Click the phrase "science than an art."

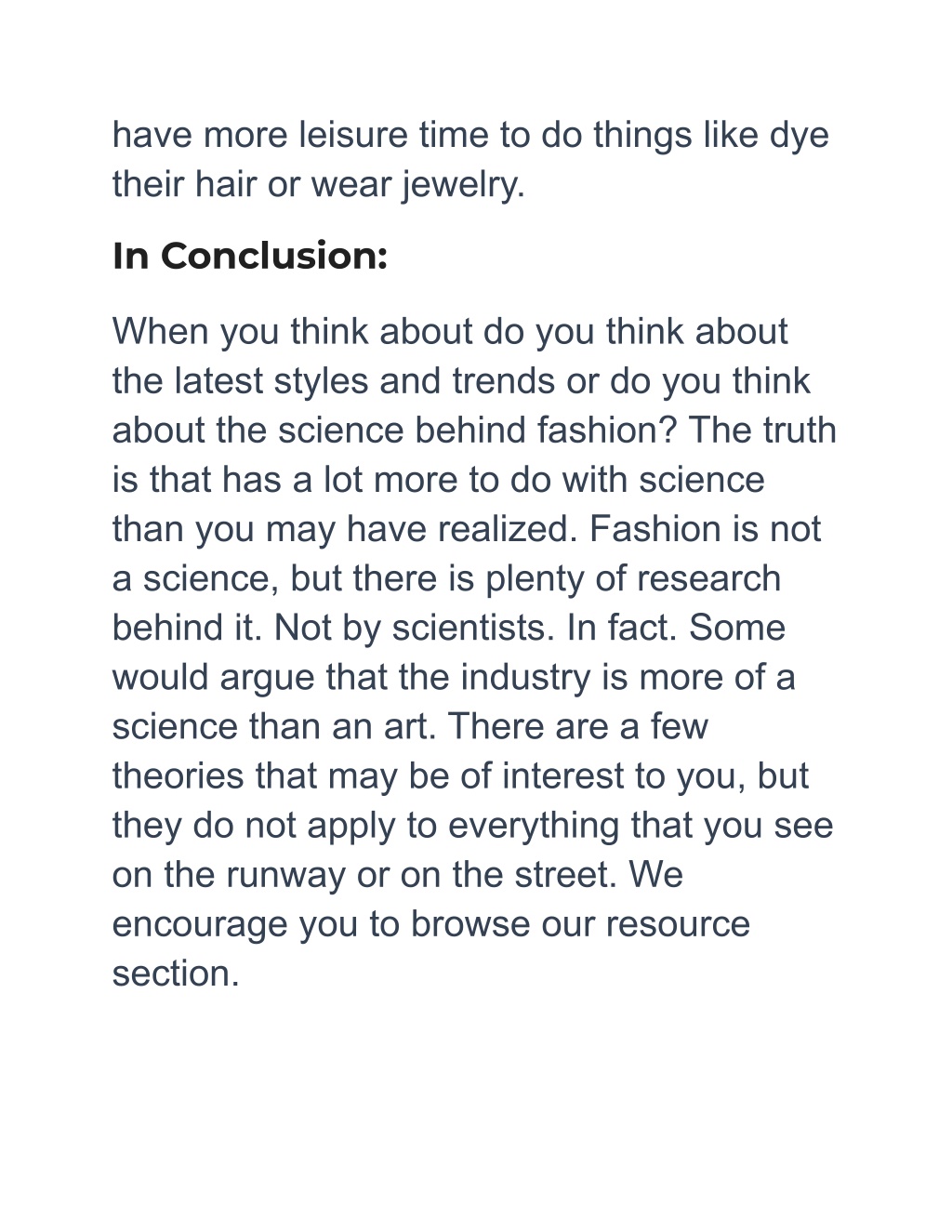point(274,726)
